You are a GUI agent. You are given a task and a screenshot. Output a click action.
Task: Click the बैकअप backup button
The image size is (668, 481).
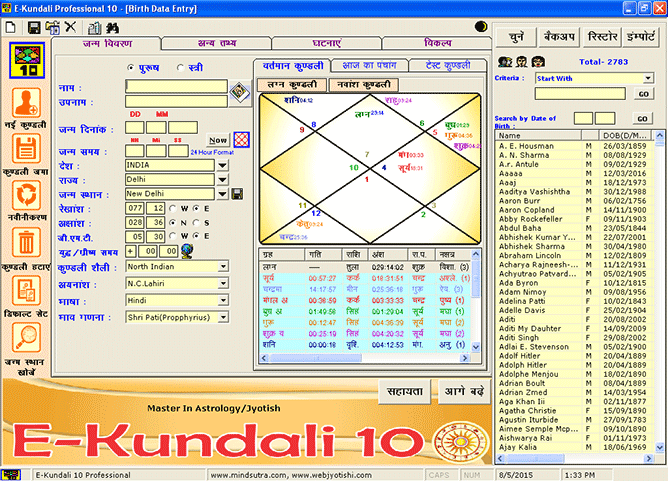click(x=559, y=37)
